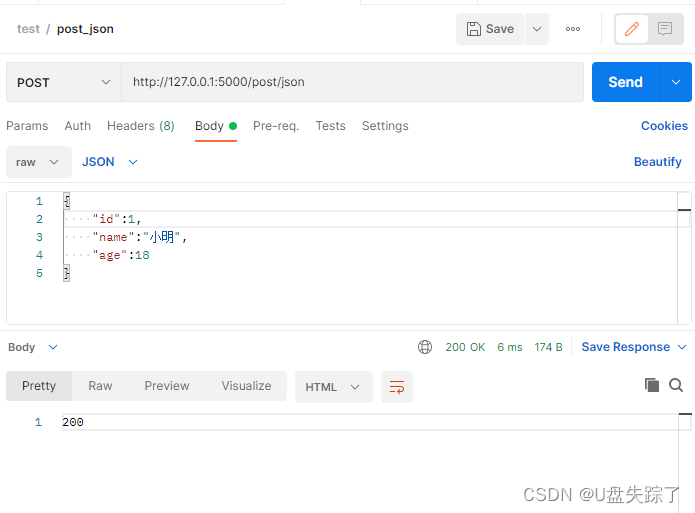The height and width of the screenshot is (513, 695).
Task: Select the Raw response view
Action: (100, 386)
